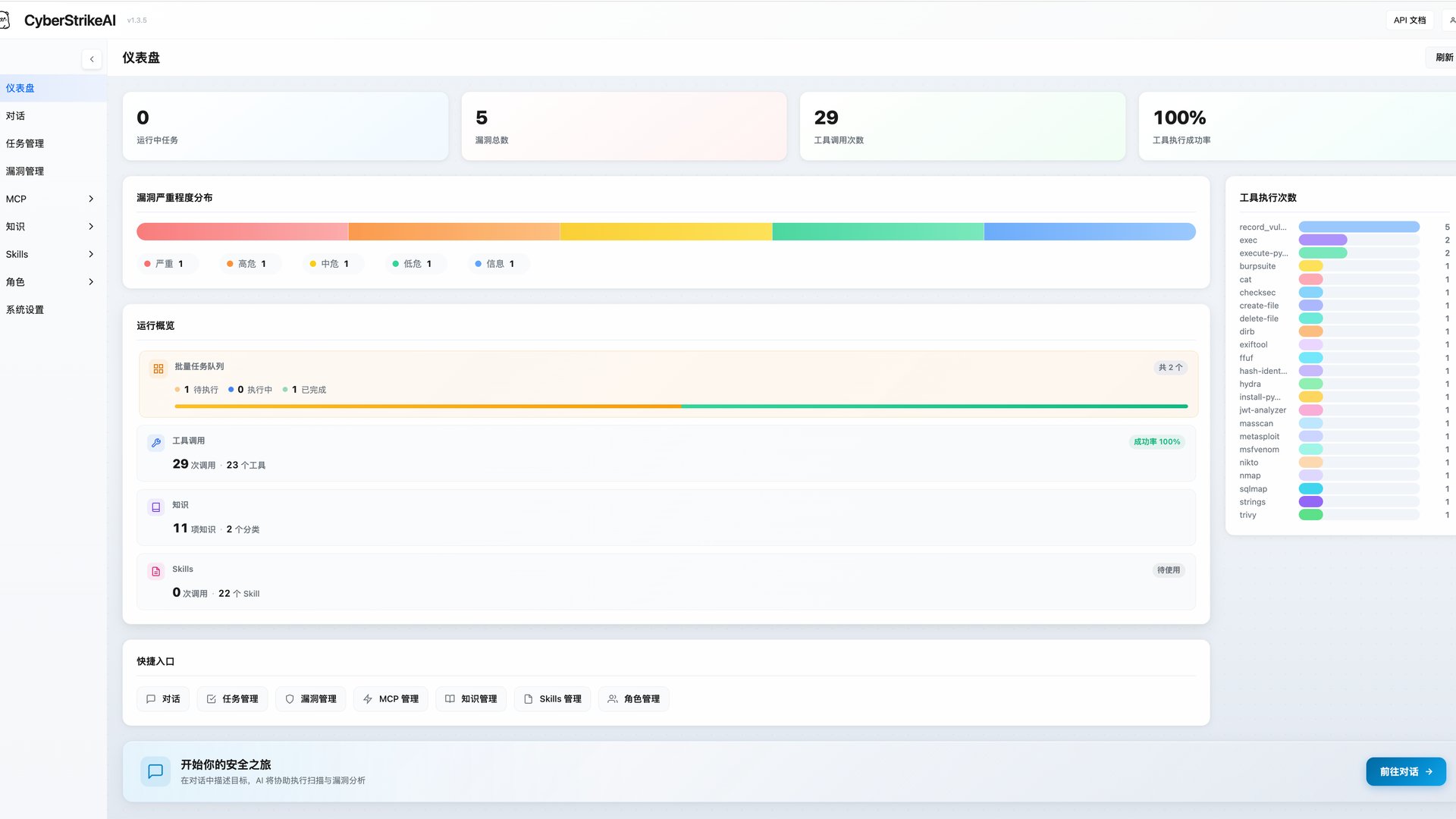Open the API 文档 button
This screenshot has height=819, width=1456.
pyautogui.click(x=1409, y=20)
